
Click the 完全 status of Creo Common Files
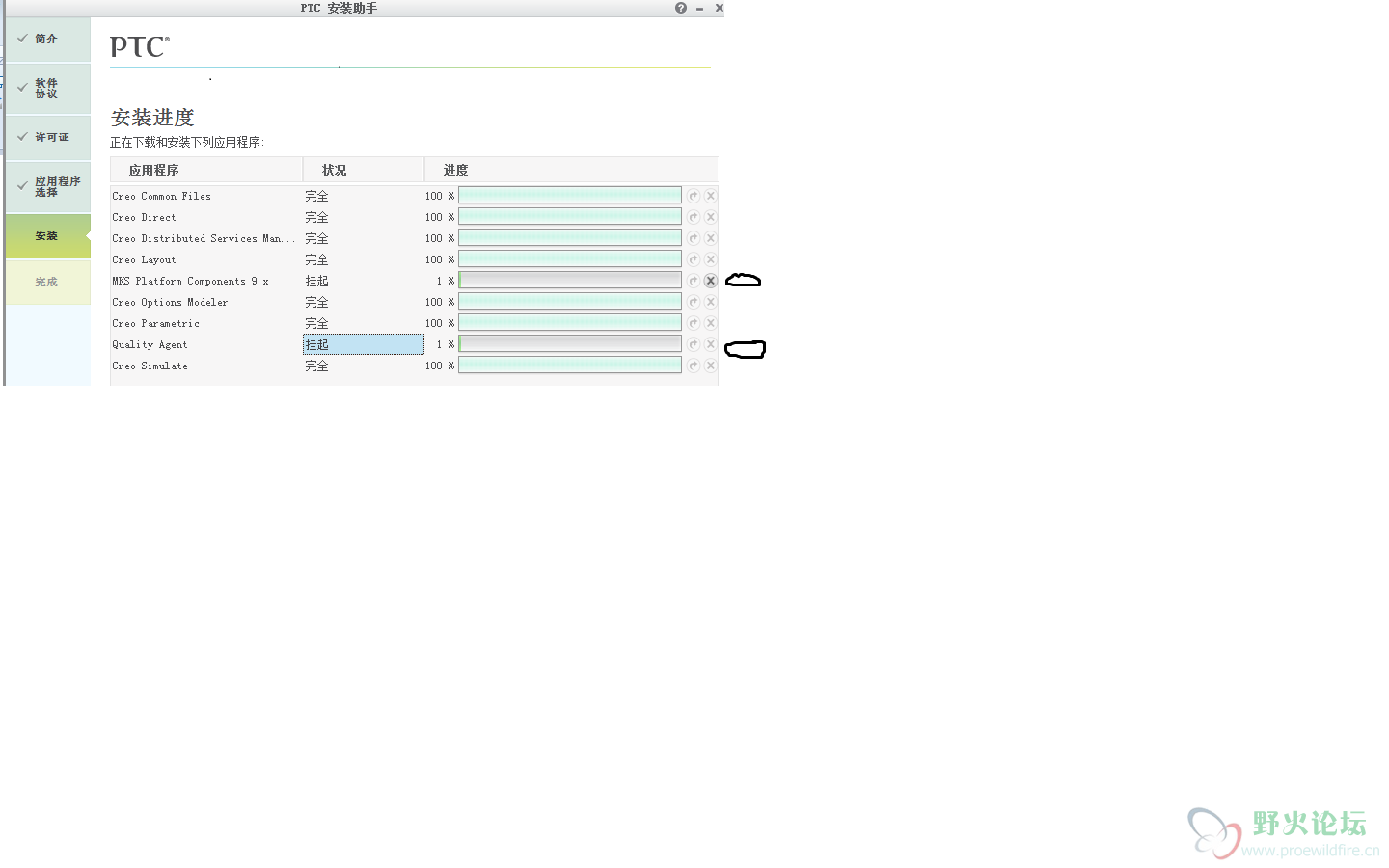pyautogui.click(x=317, y=196)
